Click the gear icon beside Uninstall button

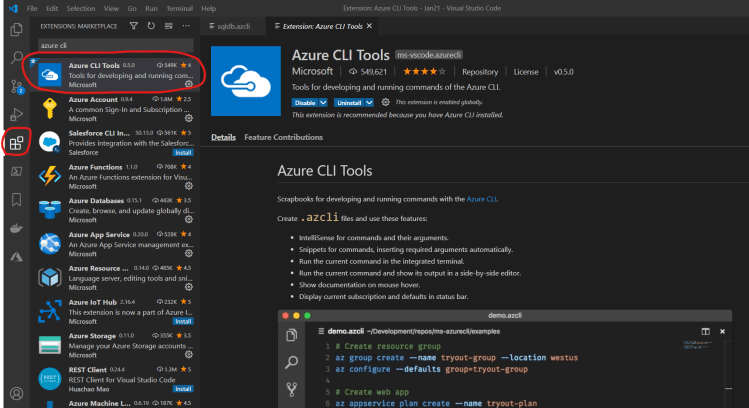pyautogui.click(x=385, y=102)
